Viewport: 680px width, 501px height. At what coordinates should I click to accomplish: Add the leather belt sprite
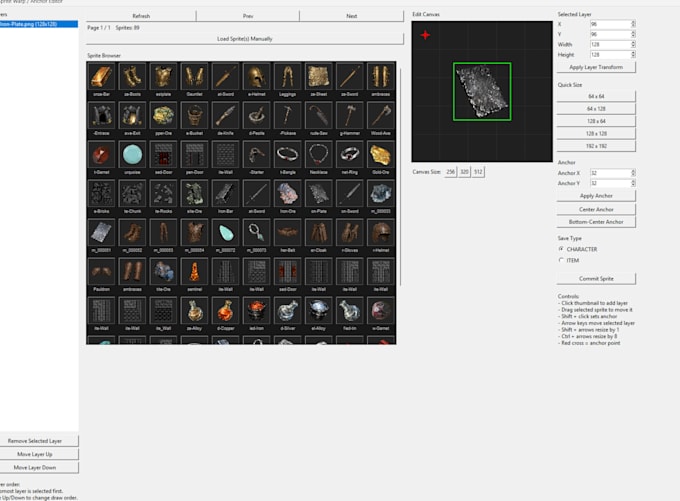pos(288,232)
